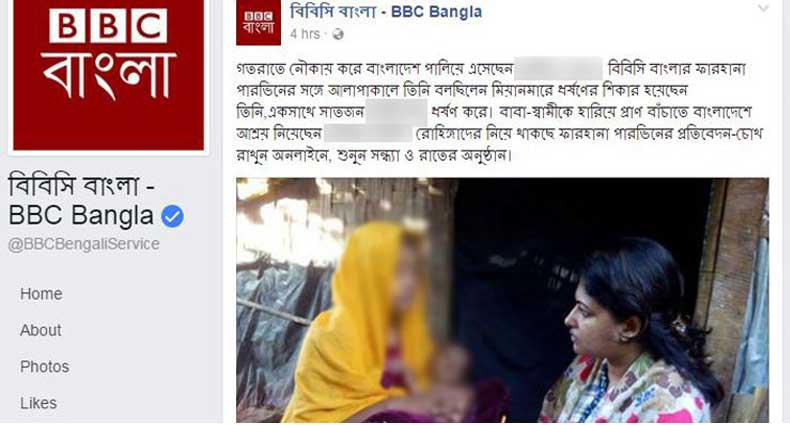790x425 pixels.
Task: Click the reporter woman in the photo
Action: (635, 332)
